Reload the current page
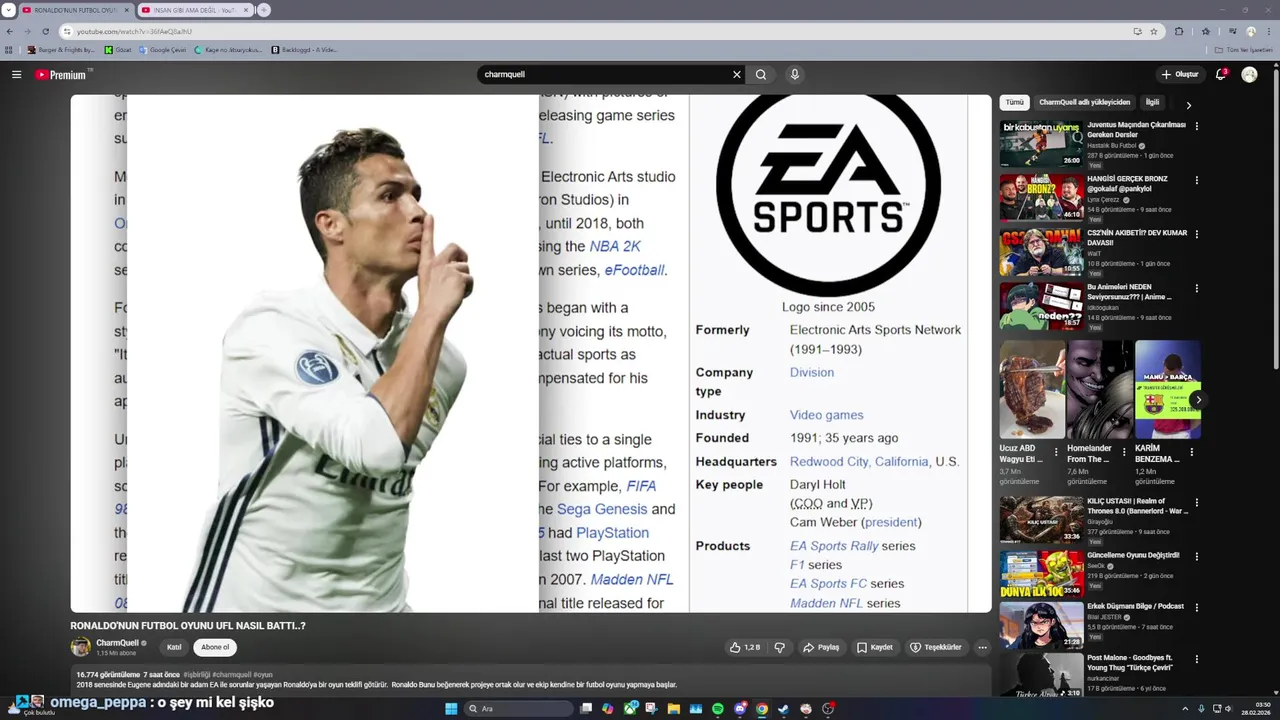Screen dimensions: 1280x720 45,31
